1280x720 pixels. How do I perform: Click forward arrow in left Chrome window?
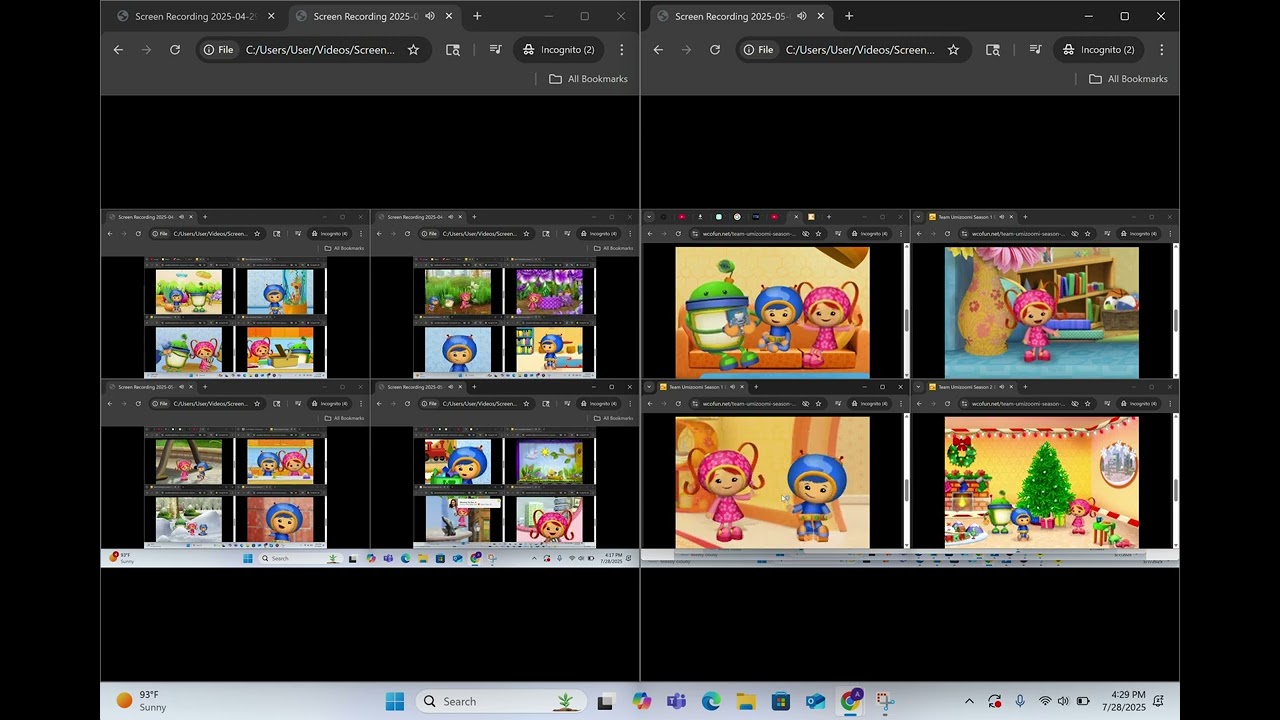pos(146,50)
